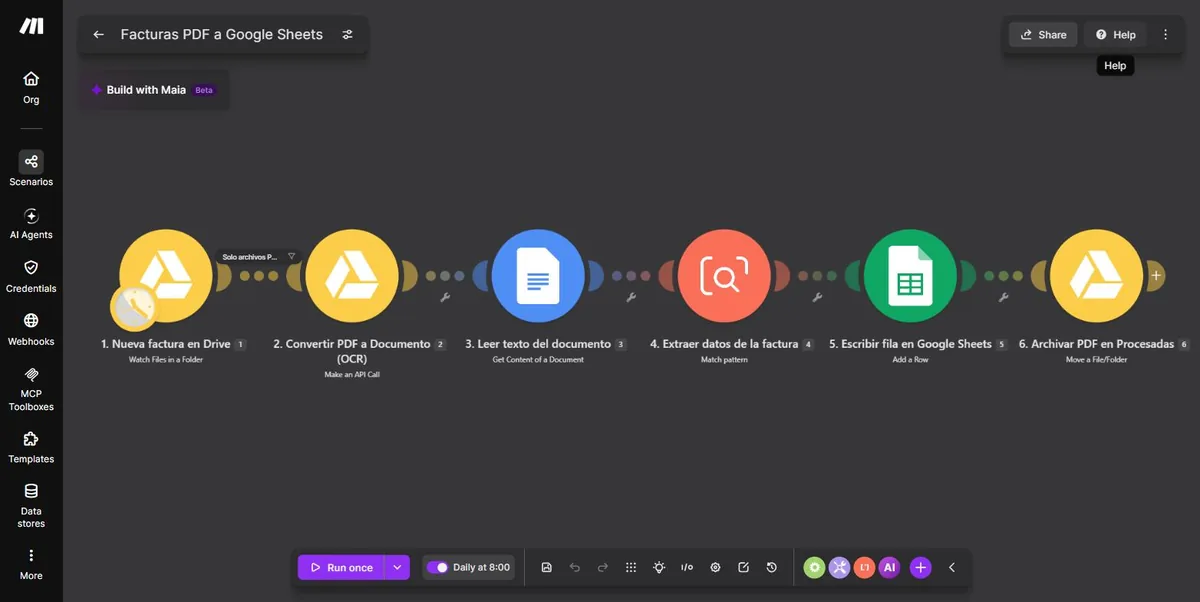
Task: Open MCP Toolboxes
Action: [x=31, y=388]
